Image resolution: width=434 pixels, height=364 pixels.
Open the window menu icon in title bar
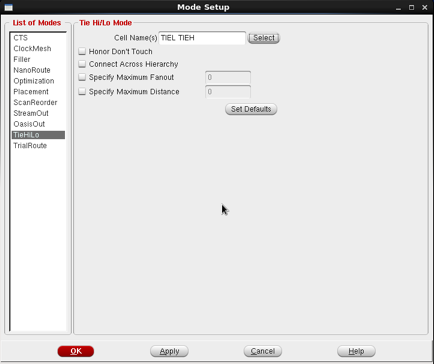click(x=9, y=7)
